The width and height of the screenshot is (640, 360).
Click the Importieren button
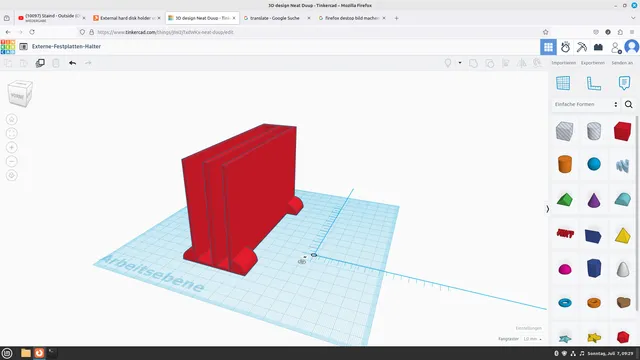pos(563,63)
